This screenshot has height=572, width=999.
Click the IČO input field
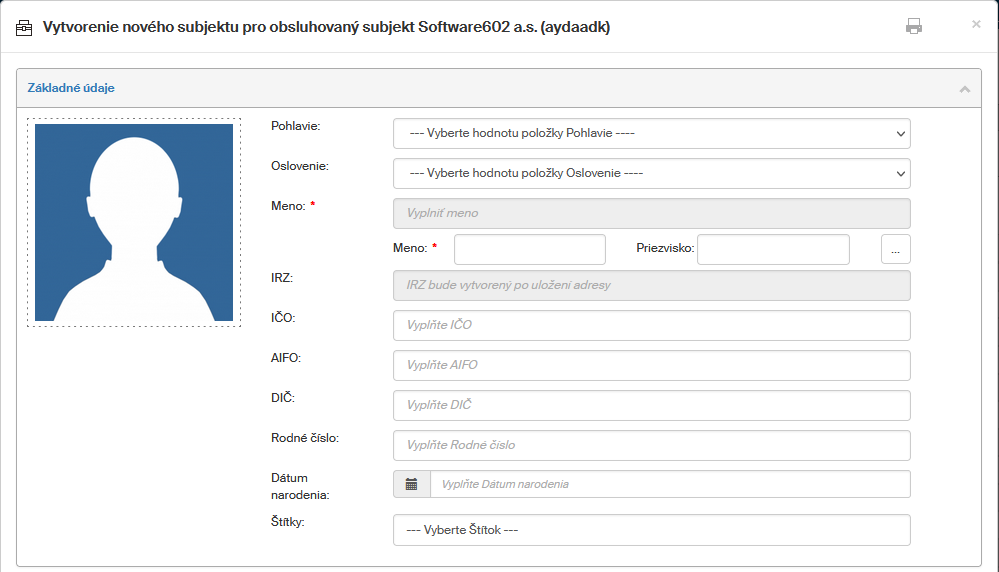click(651, 325)
